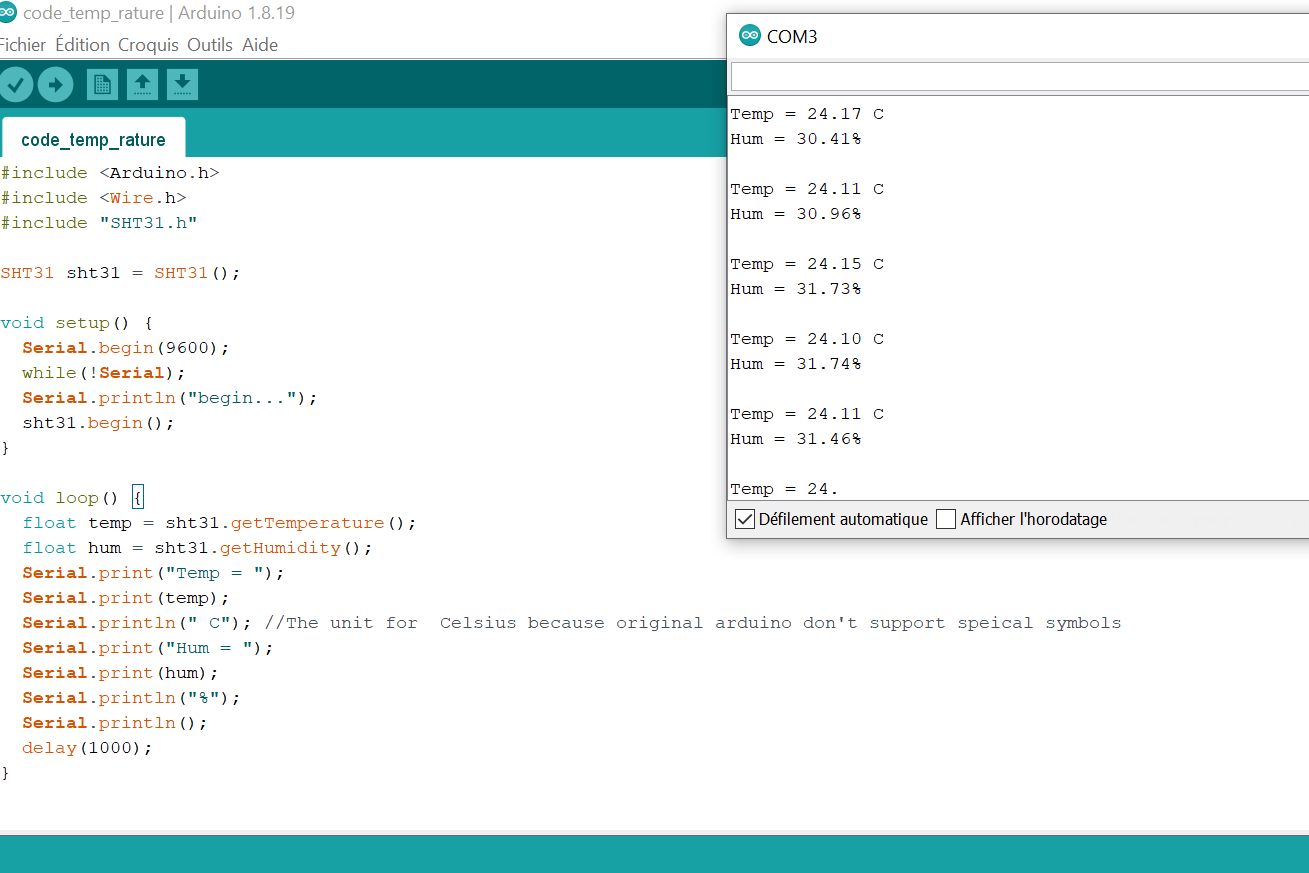Enable the Afficher l'horodatage checkbox

click(946, 519)
